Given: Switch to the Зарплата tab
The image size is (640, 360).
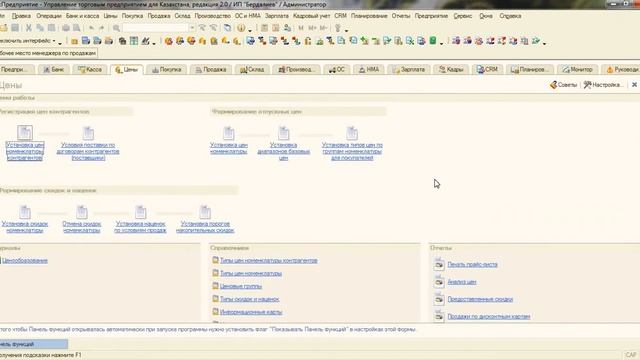Looking at the screenshot, I should 409,69.
